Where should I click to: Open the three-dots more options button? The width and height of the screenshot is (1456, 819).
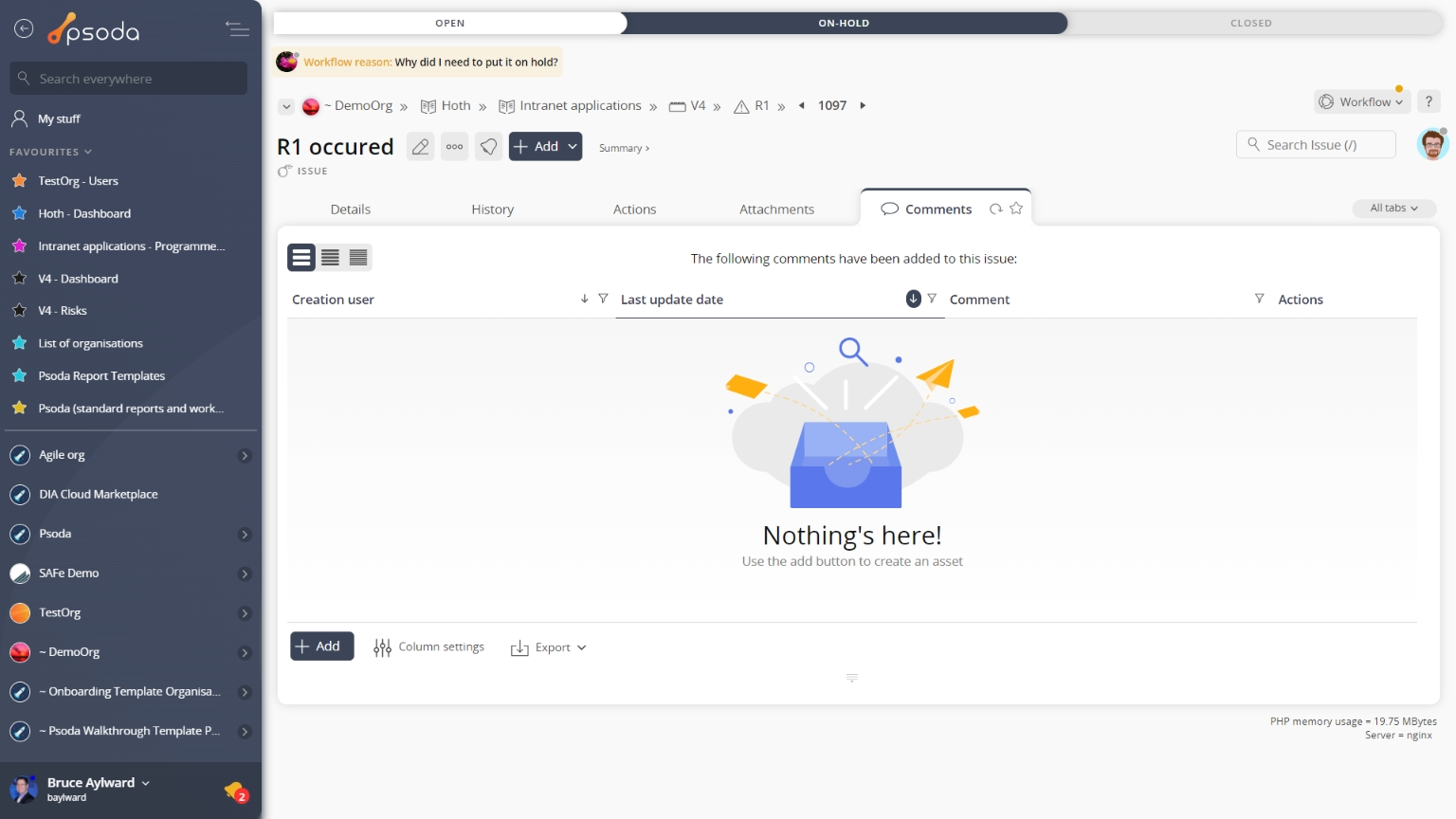click(x=455, y=147)
